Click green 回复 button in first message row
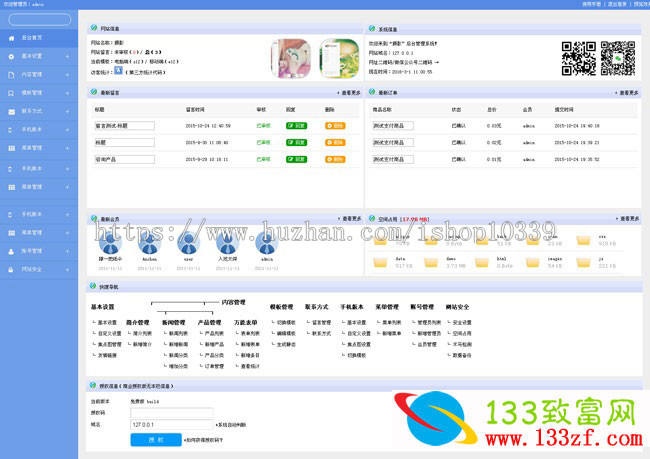 coord(296,126)
